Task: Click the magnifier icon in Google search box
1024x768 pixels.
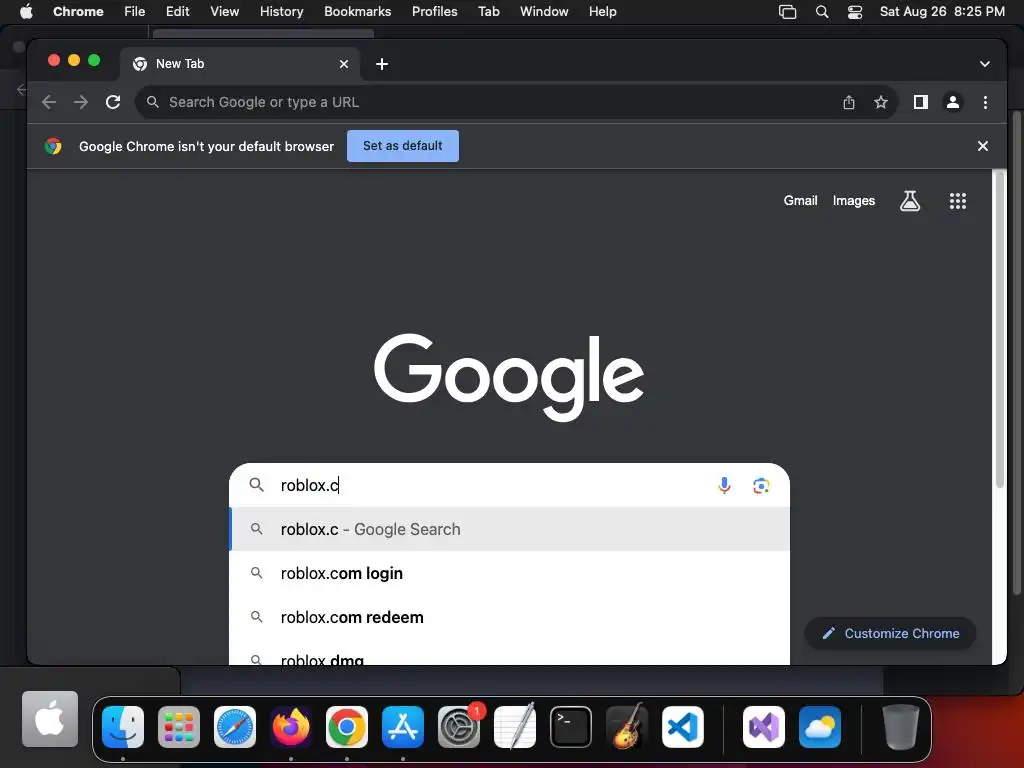Action: [x=257, y=485]
